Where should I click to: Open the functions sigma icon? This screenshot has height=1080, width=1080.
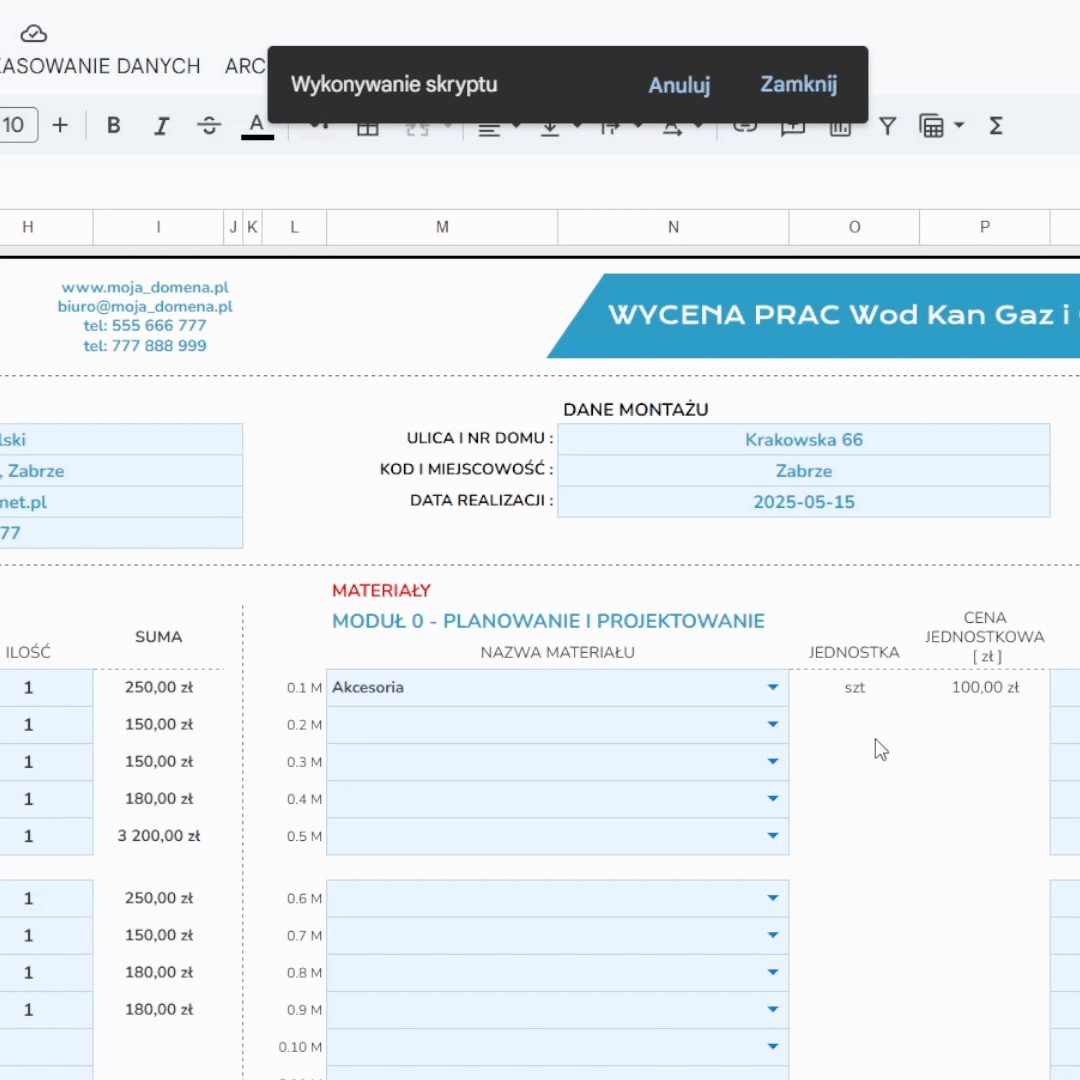995,125
